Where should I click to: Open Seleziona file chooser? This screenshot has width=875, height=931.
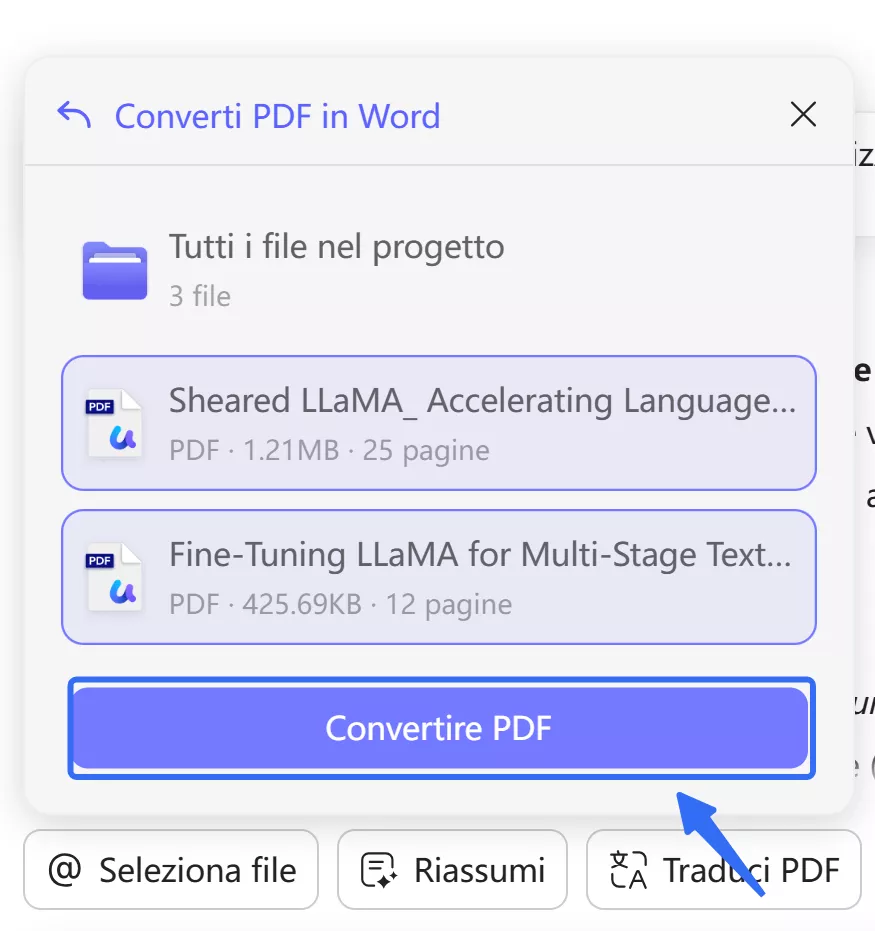(170, 869)
